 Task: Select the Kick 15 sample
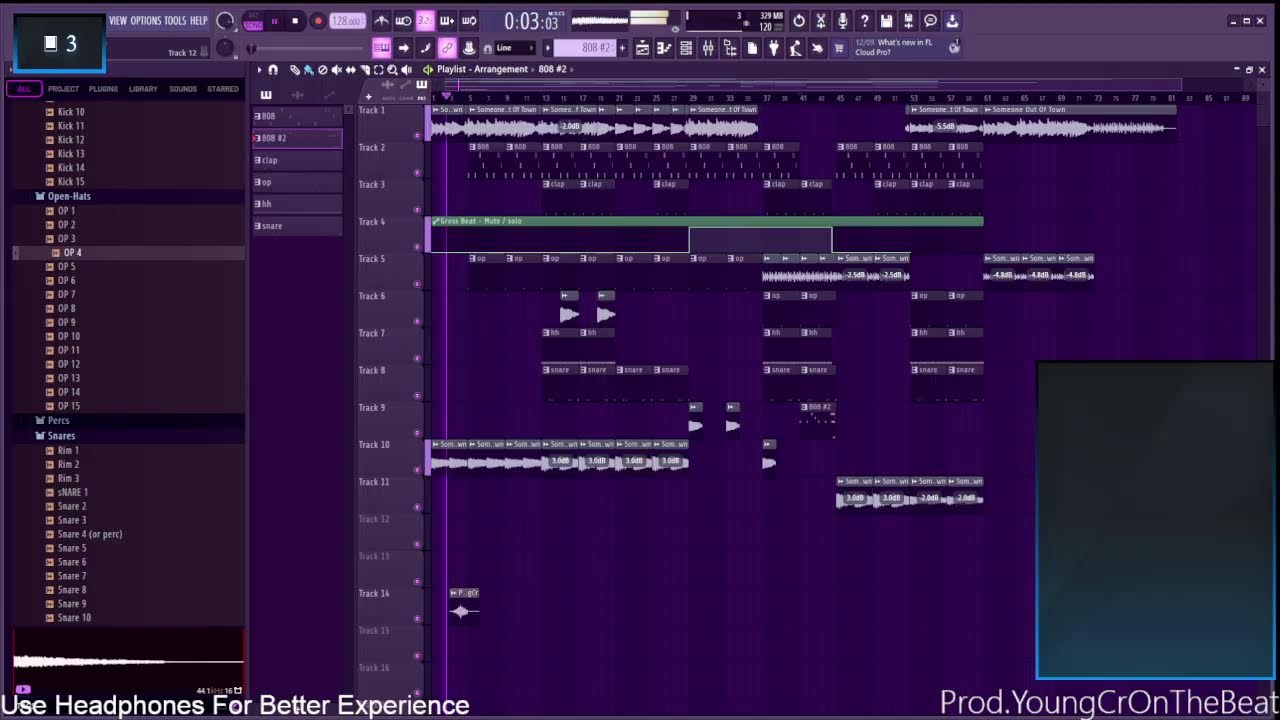tap(71, 182)
